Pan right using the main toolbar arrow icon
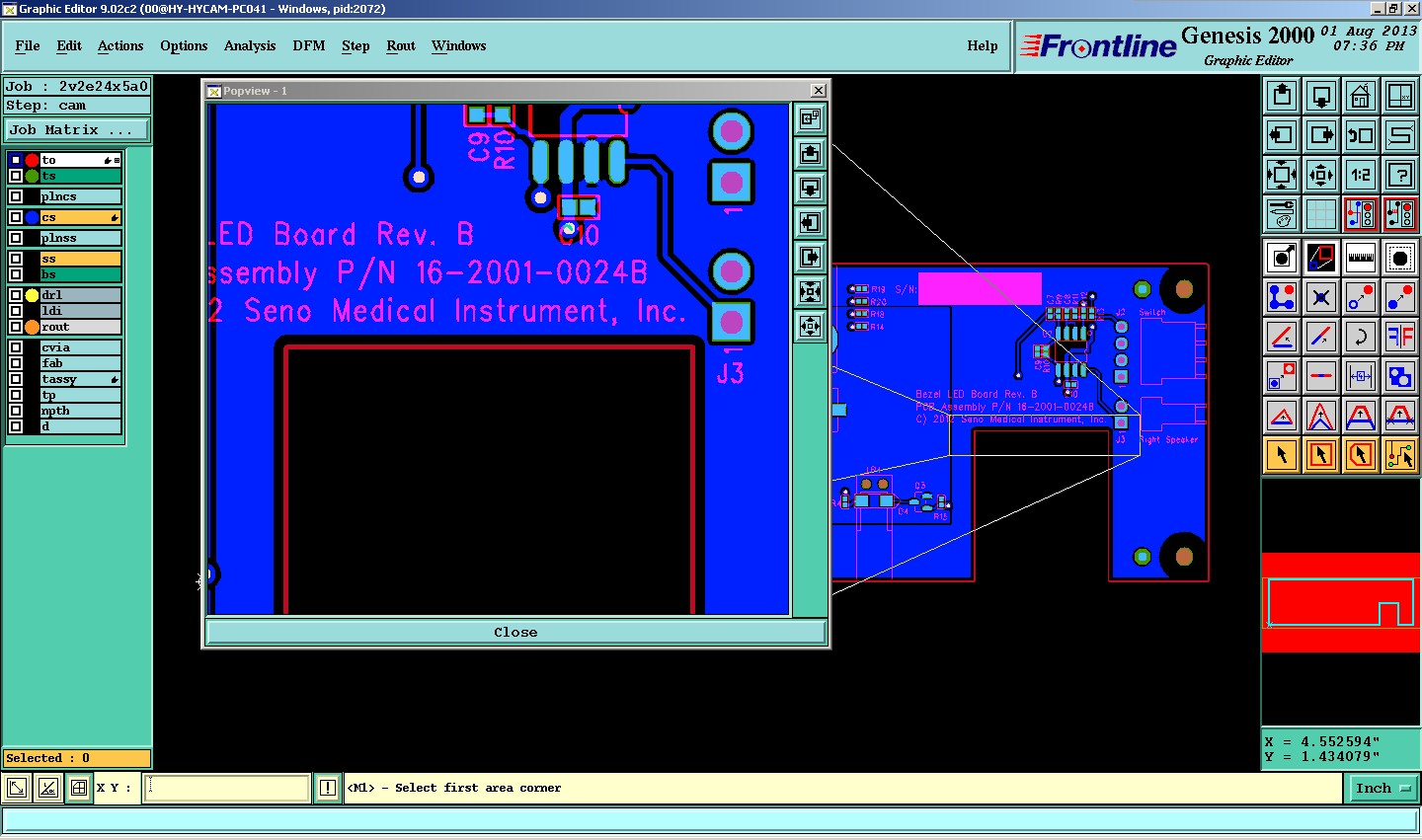The image size is (1422, 840). point(1321,135)
